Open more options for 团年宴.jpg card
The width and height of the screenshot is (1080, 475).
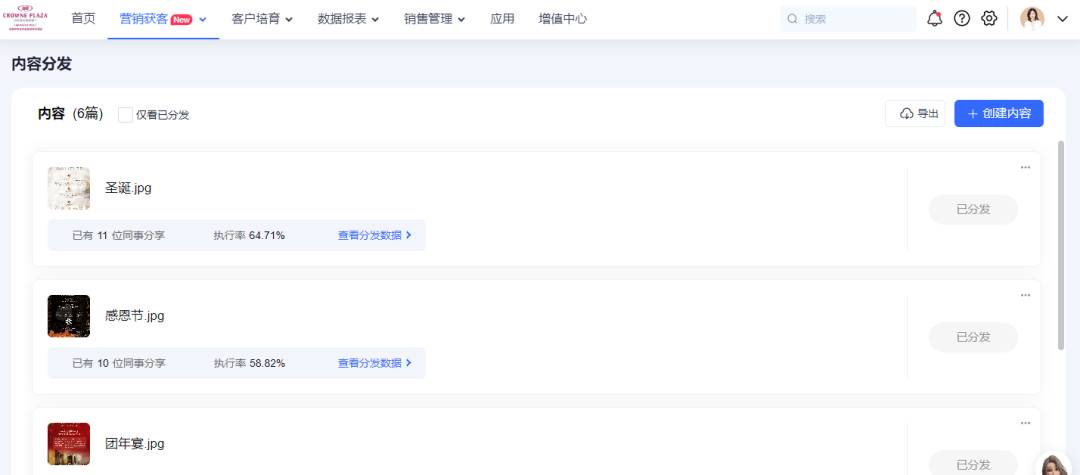(x=1025, y=423)
